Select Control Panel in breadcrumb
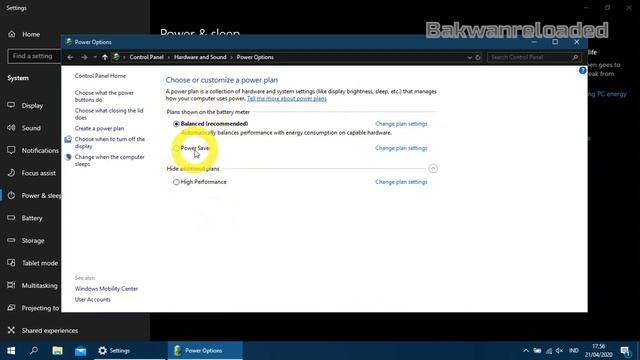Image resolution: width=640 pixels, height=360 pixels. tap(147, 57)
